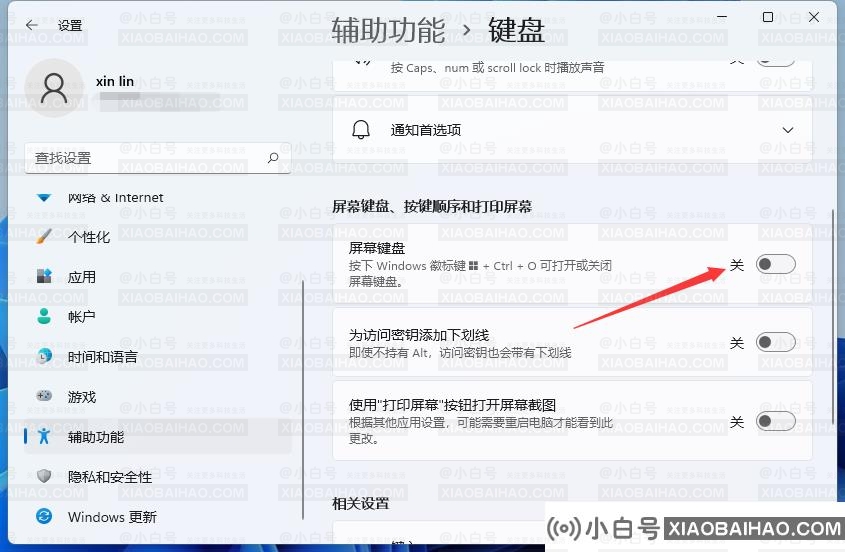
Task: Select the 时间和语言 globe clock icon
Action: pos(44,356)
